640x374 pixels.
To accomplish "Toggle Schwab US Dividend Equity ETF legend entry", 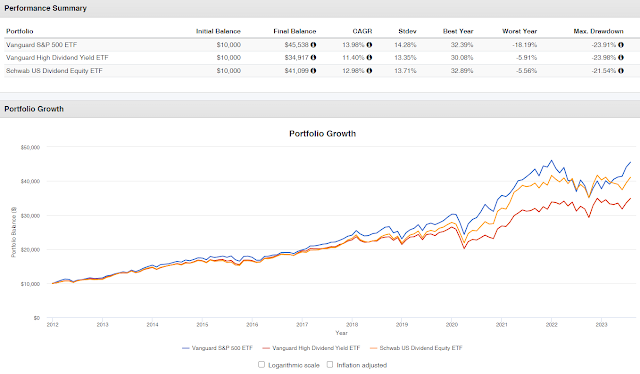I will click(x=416, y=348).
